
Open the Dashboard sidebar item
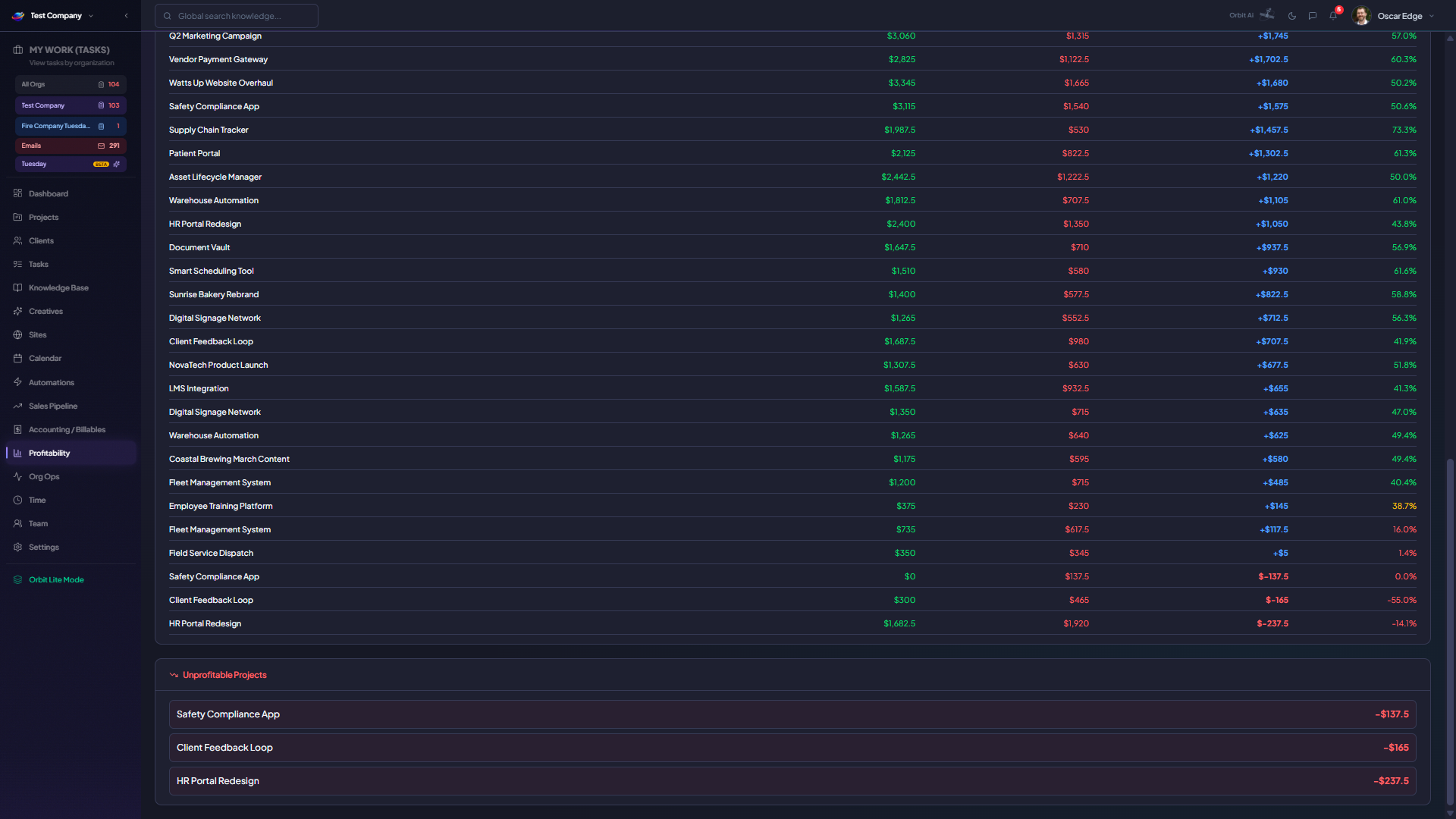coord(70,193)
